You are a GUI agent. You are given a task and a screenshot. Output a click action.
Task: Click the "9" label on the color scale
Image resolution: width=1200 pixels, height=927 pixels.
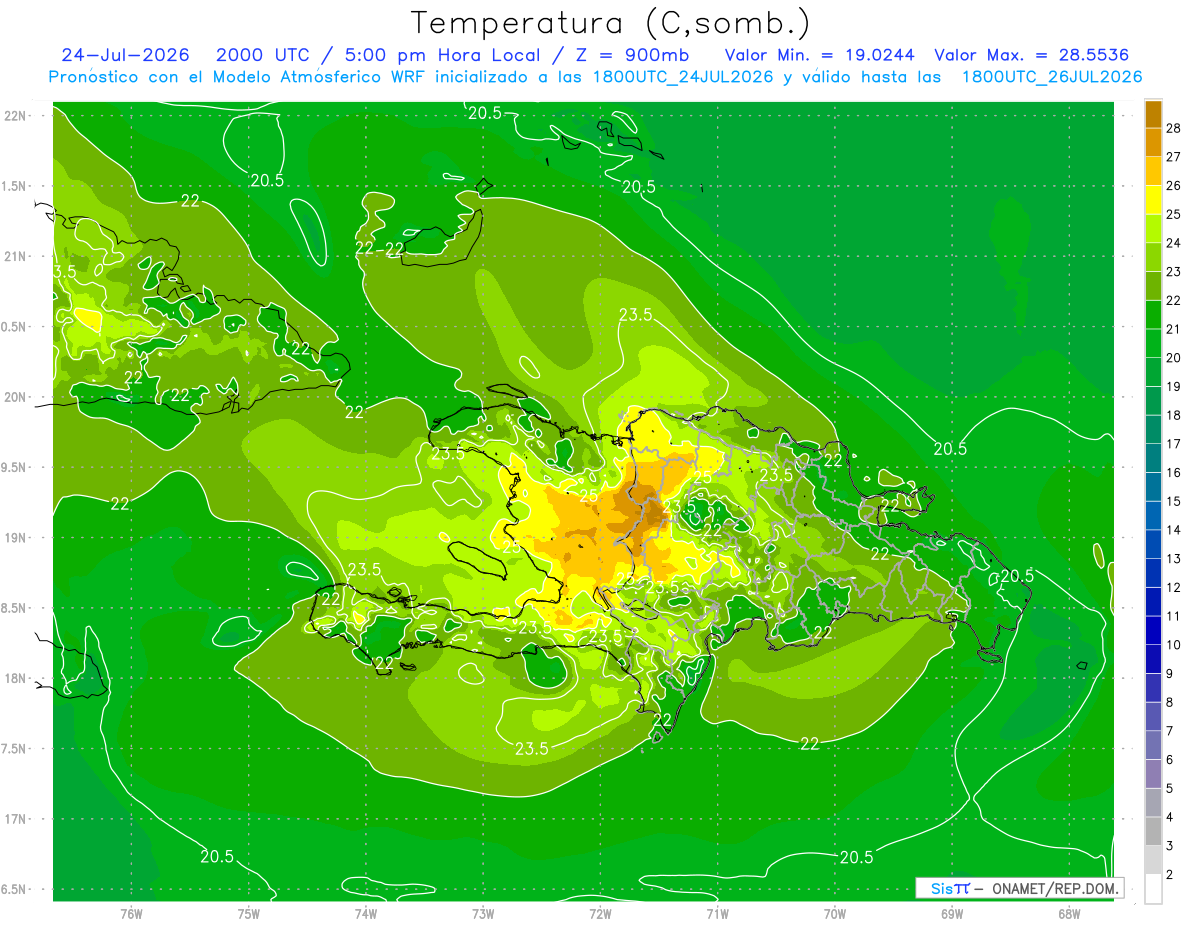1170,674
